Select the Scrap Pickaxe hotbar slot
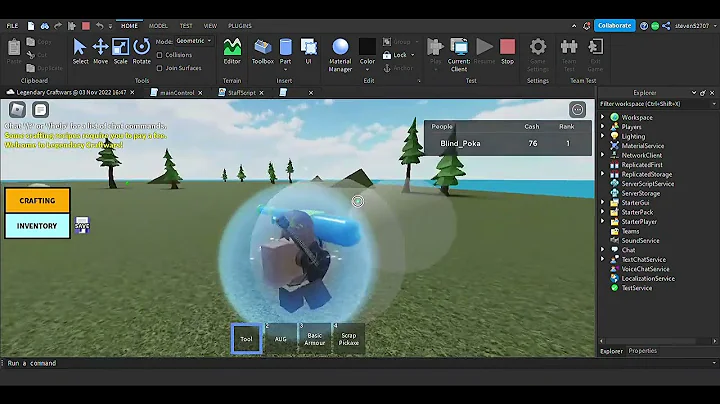This screenshot has height=404, width=720. (x=349, y=339)
